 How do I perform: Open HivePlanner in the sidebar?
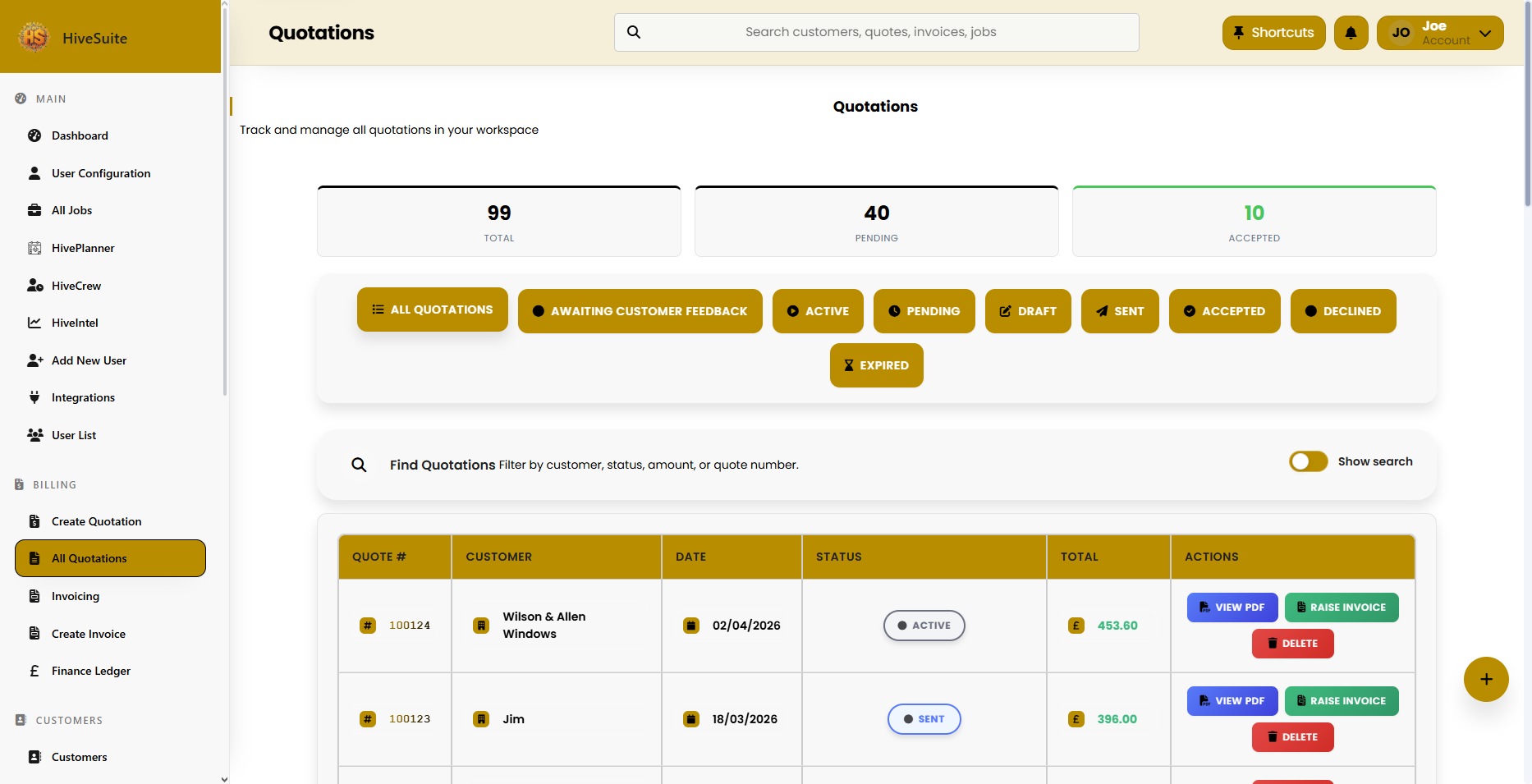(81, 247)
